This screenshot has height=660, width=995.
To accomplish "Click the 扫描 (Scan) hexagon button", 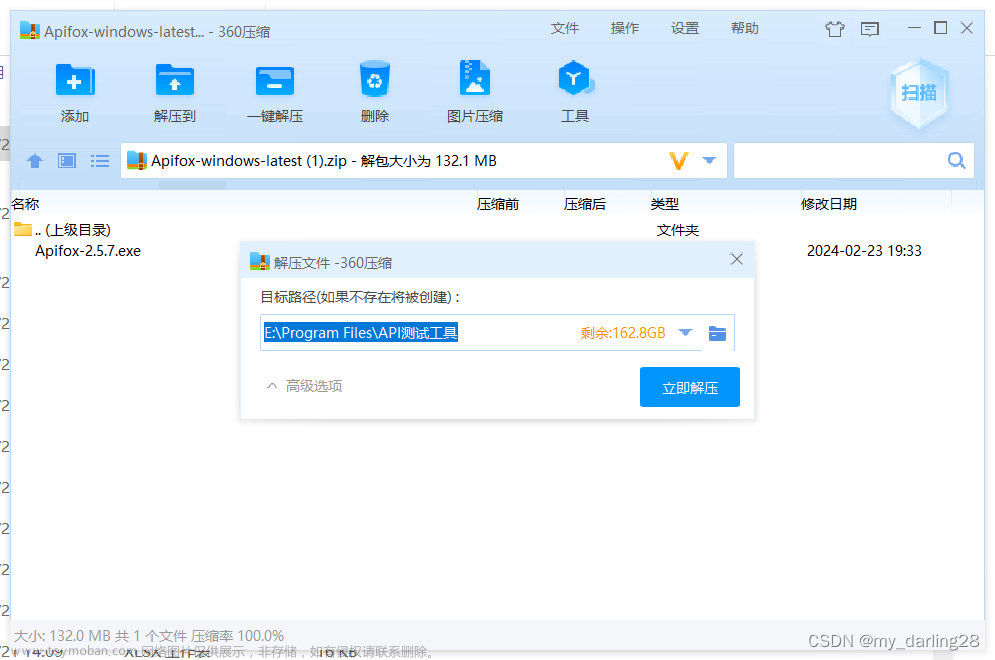I will click(x=919, y=93).
